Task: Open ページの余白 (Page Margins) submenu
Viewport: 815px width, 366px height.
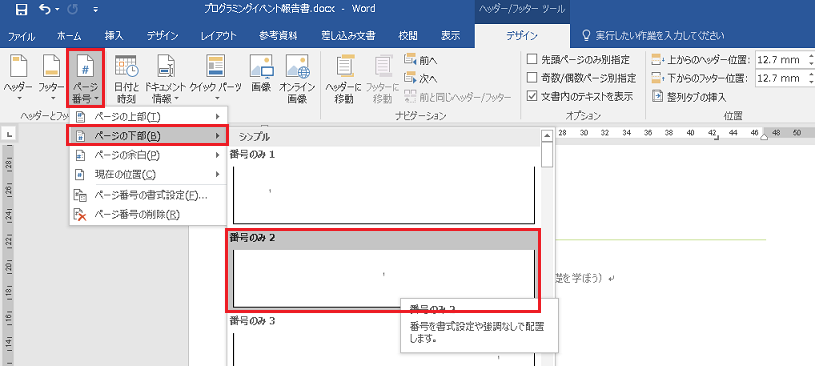Action: 148,155
